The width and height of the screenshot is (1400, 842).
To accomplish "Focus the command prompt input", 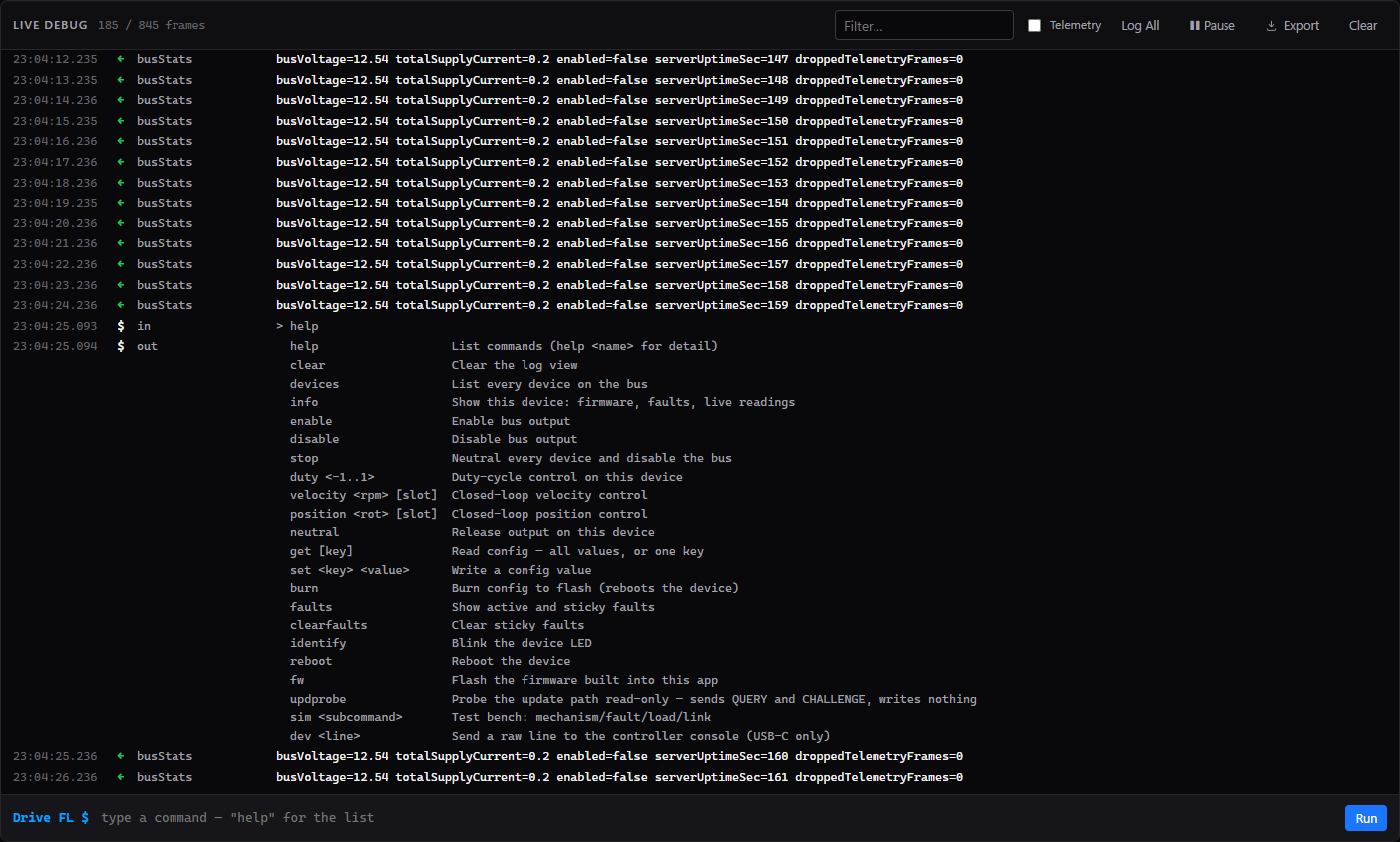I will (x=716, y=818).
